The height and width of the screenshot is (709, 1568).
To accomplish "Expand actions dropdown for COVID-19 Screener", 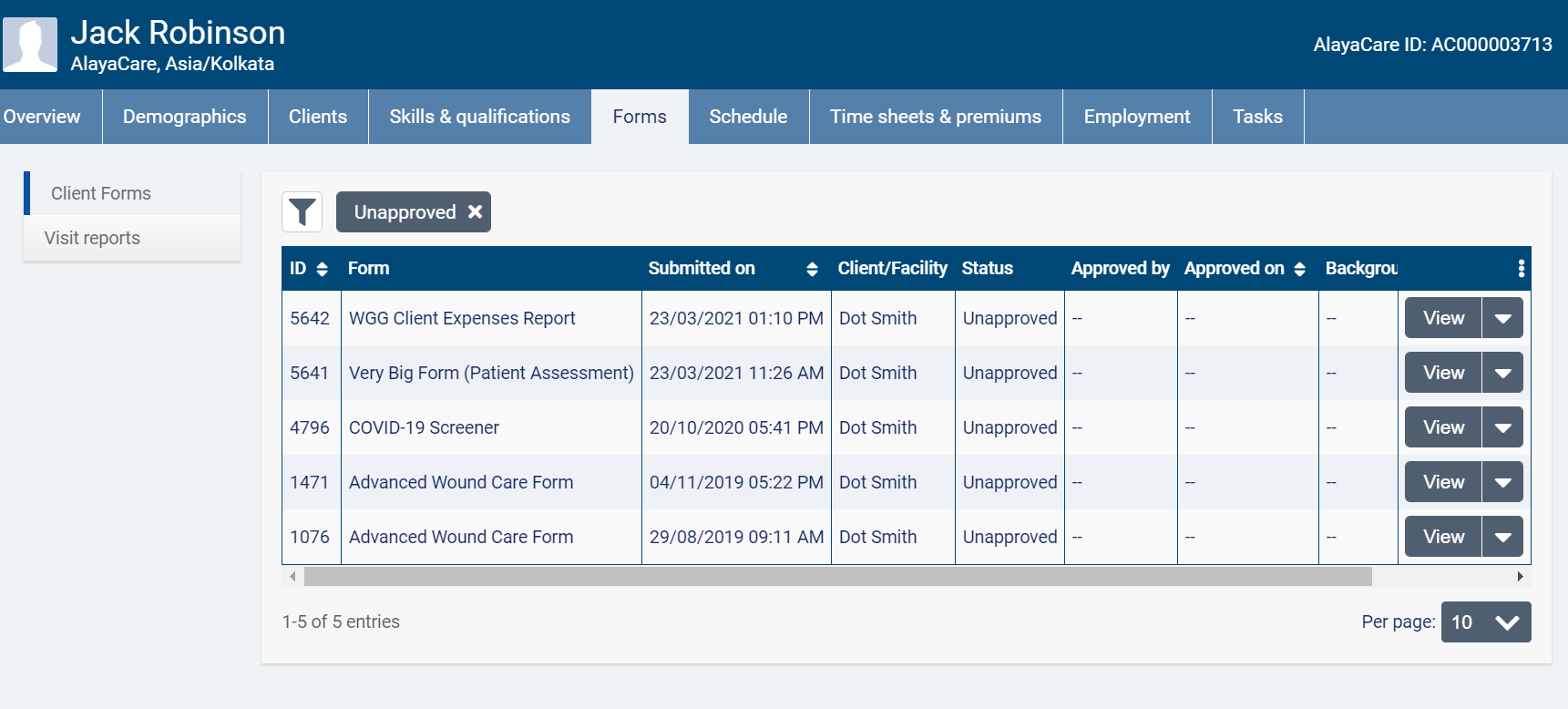I will click(1502, 427).
